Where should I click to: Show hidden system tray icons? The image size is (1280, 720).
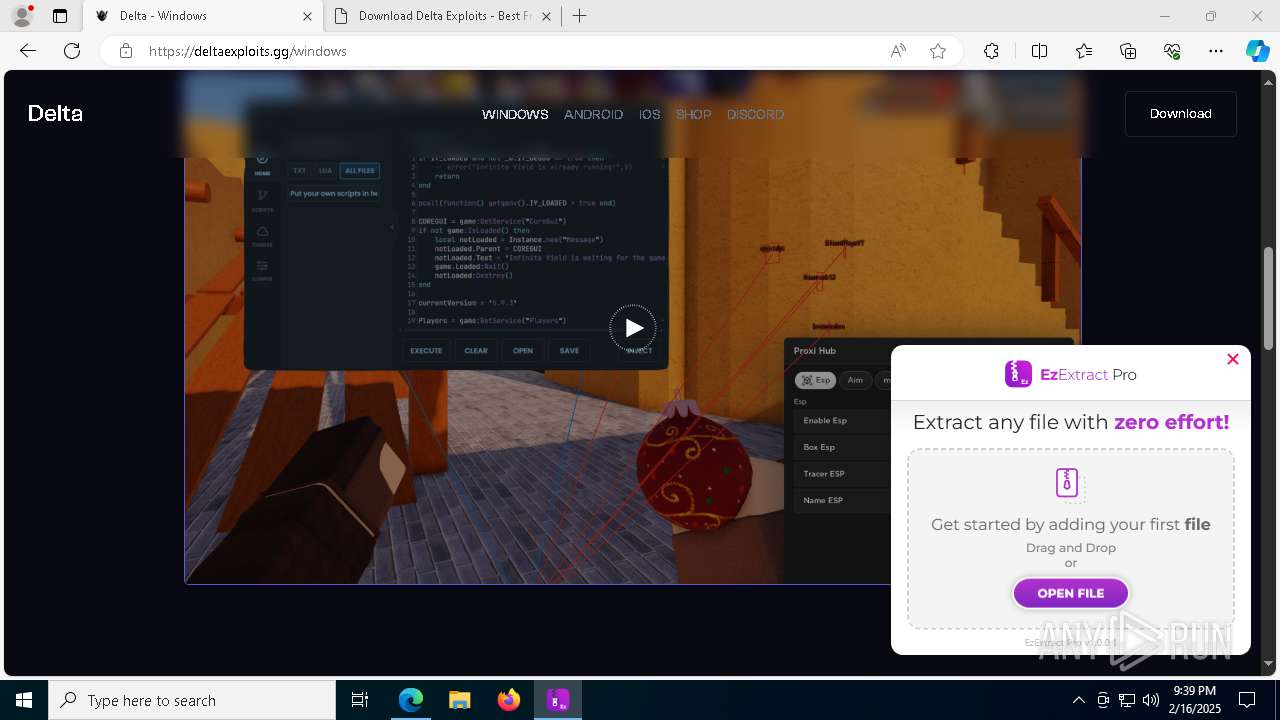pos(1078,700)
